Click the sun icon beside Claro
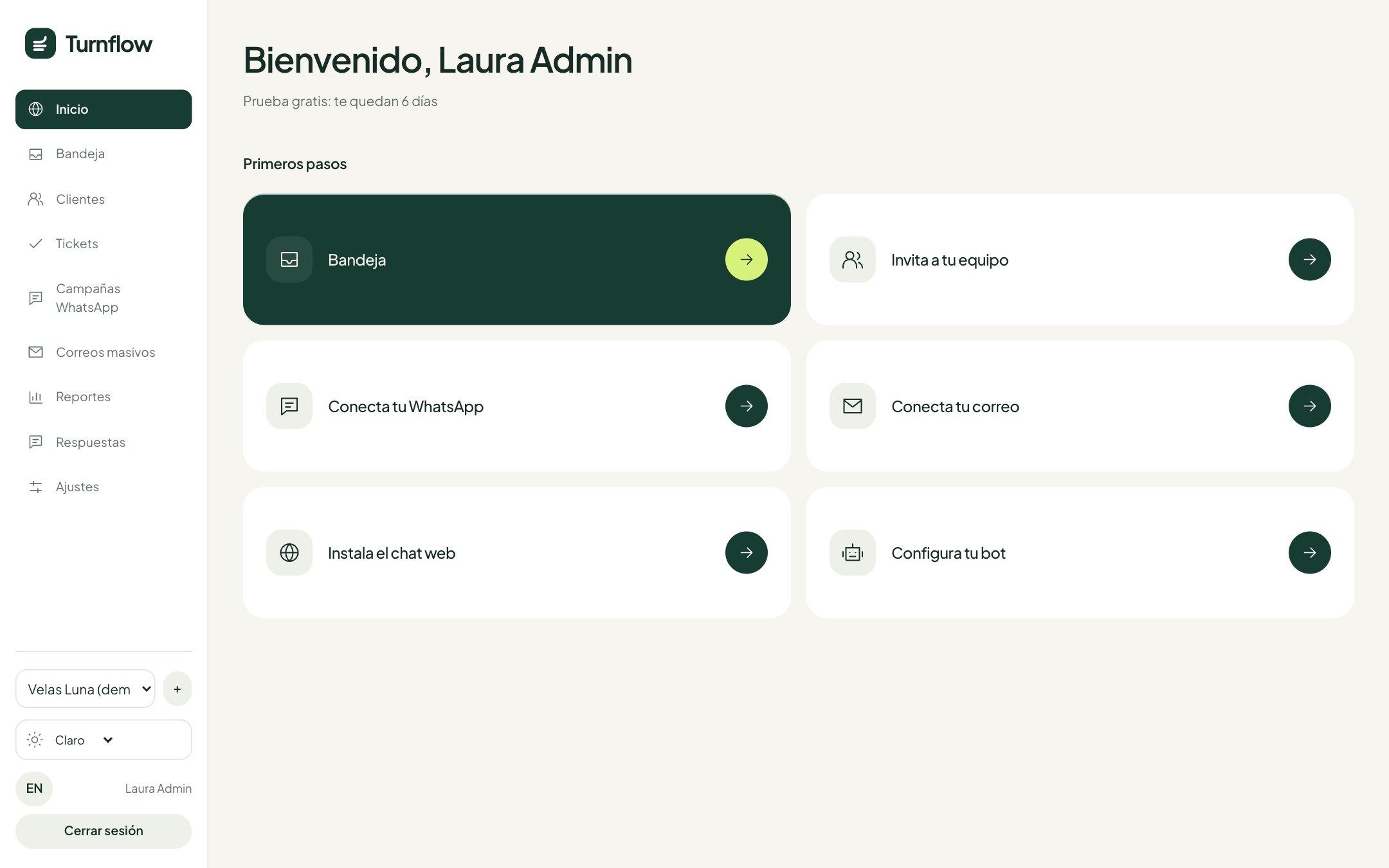The image size is (1389, 868). tap(35, 740)
